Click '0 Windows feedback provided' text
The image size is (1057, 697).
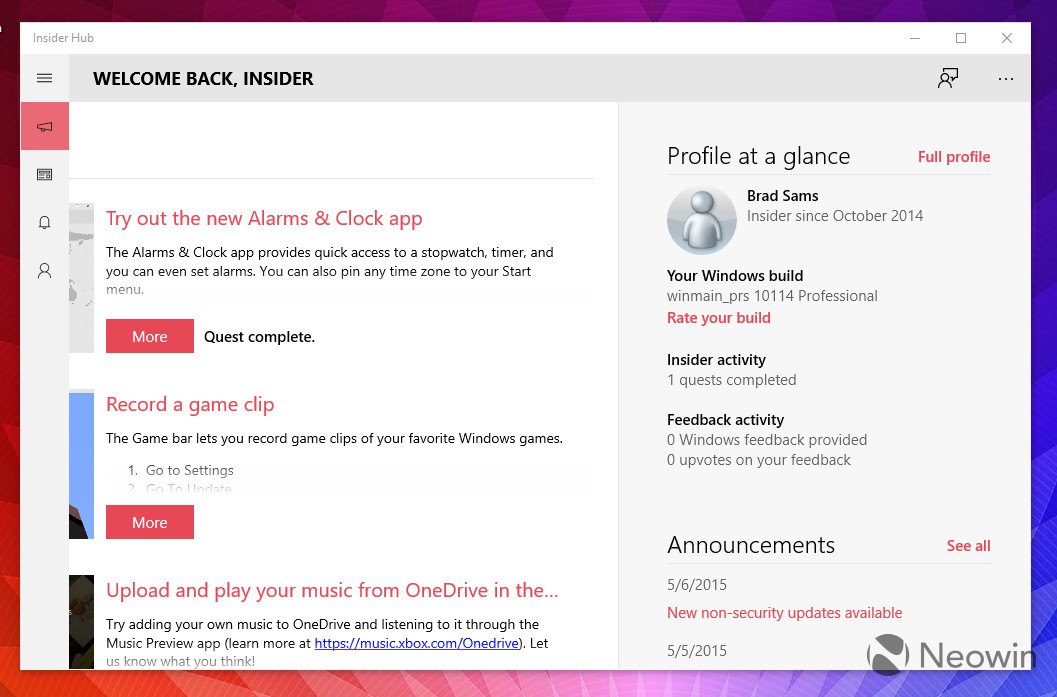coord(767,440)
